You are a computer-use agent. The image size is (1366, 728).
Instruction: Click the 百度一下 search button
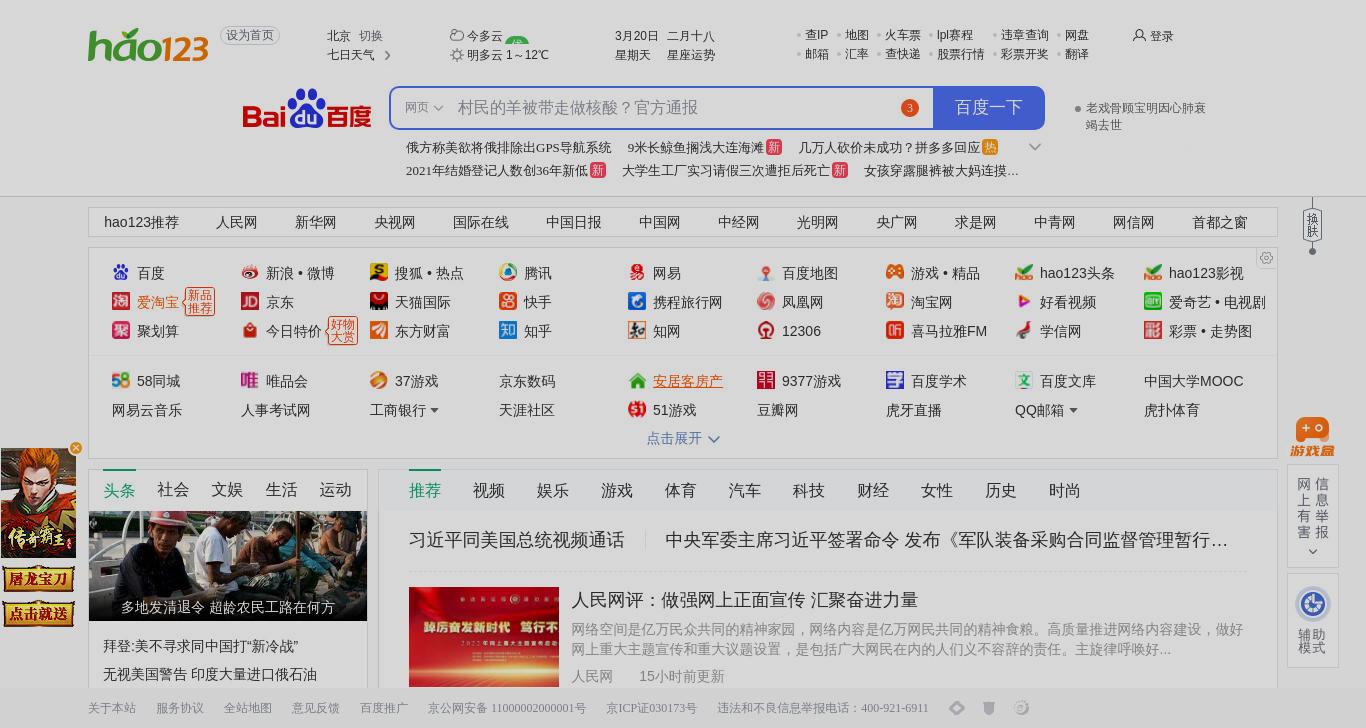(x=989, y=108)
